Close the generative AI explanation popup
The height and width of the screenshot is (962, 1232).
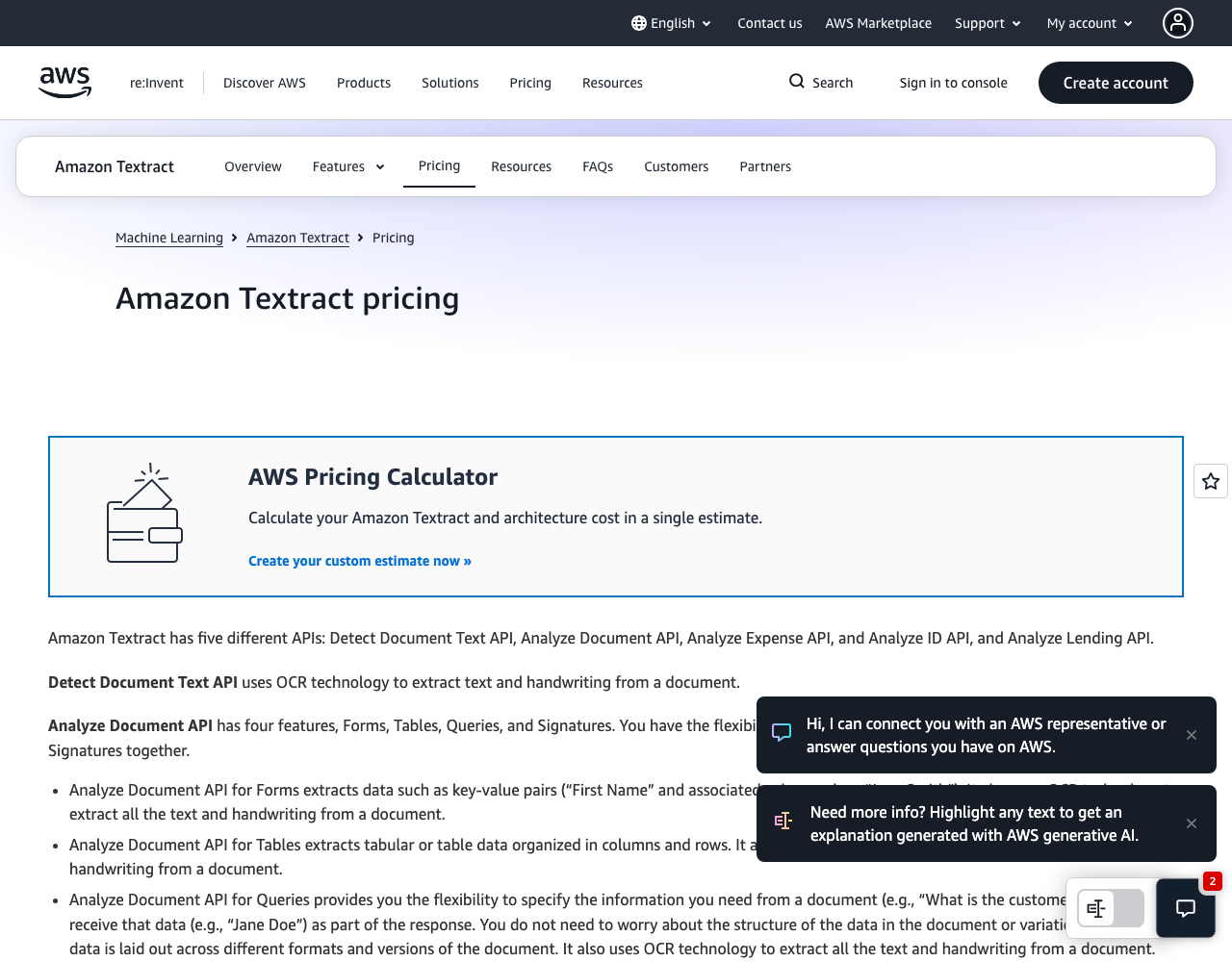(x=1192, y=823)
